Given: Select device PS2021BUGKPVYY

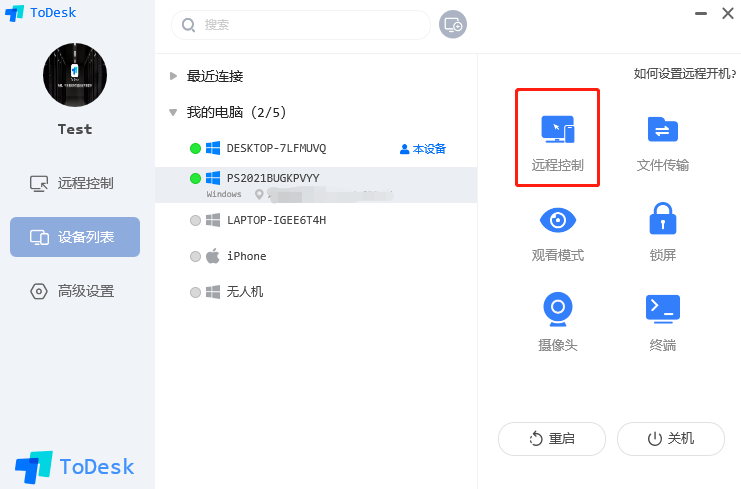Looking at the screenshot, I should point(316,185).
